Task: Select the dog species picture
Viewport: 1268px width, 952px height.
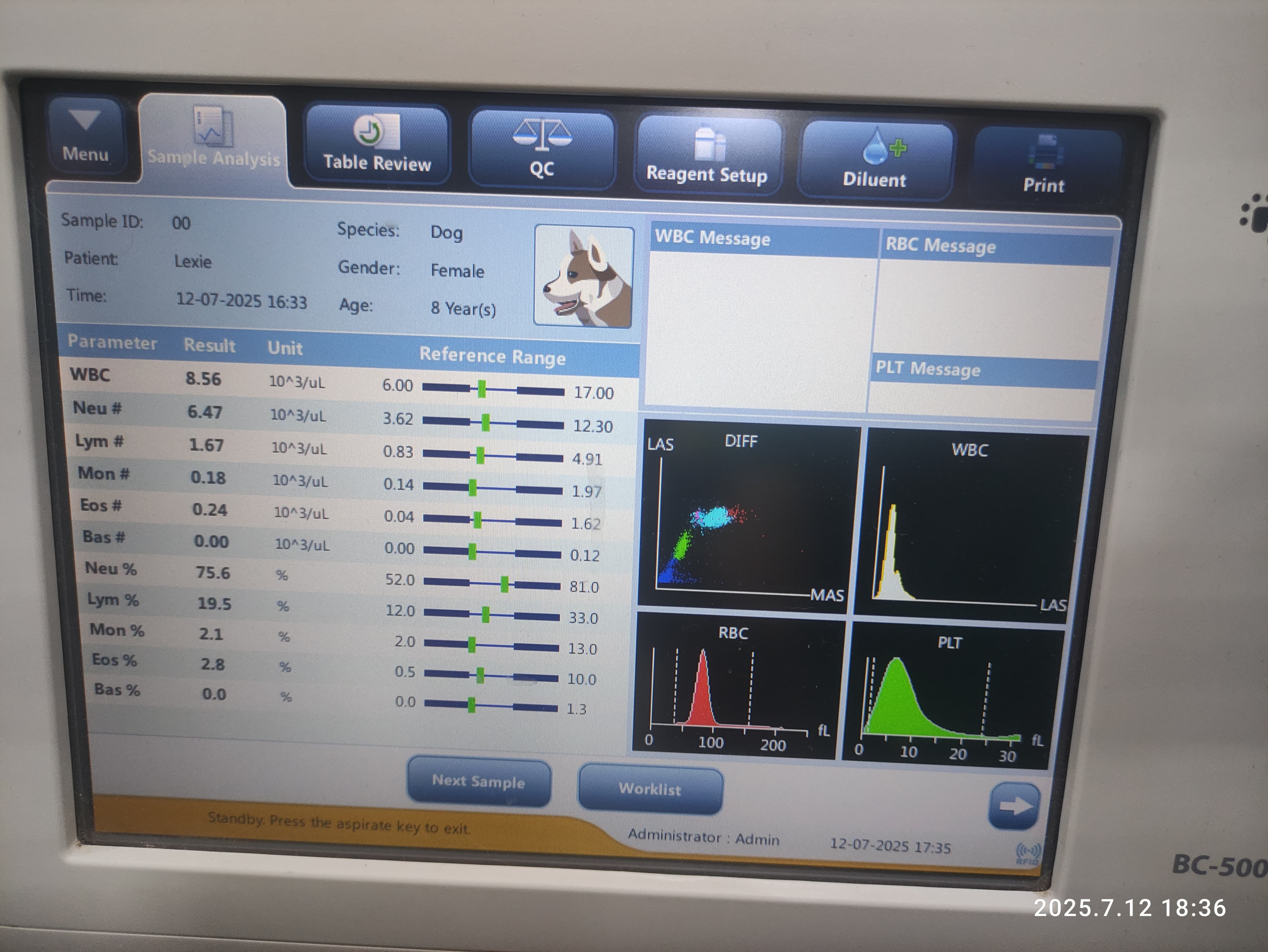Action: point(584,276)
